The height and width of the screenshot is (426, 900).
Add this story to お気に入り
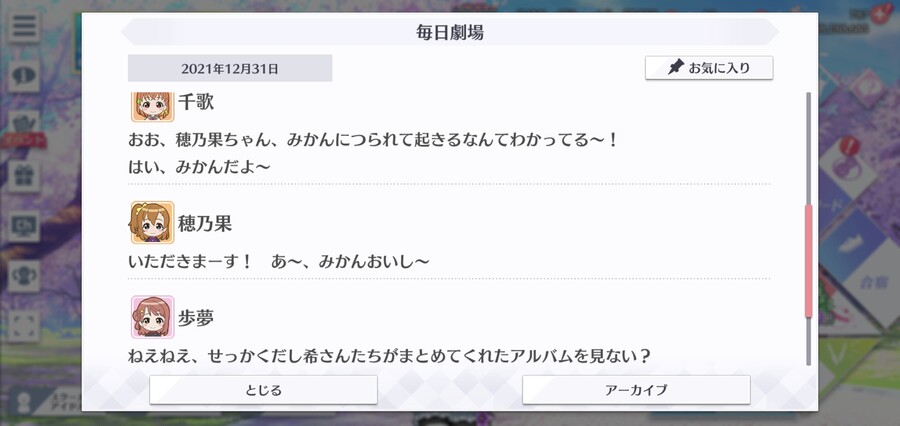(x=709, y=68)
